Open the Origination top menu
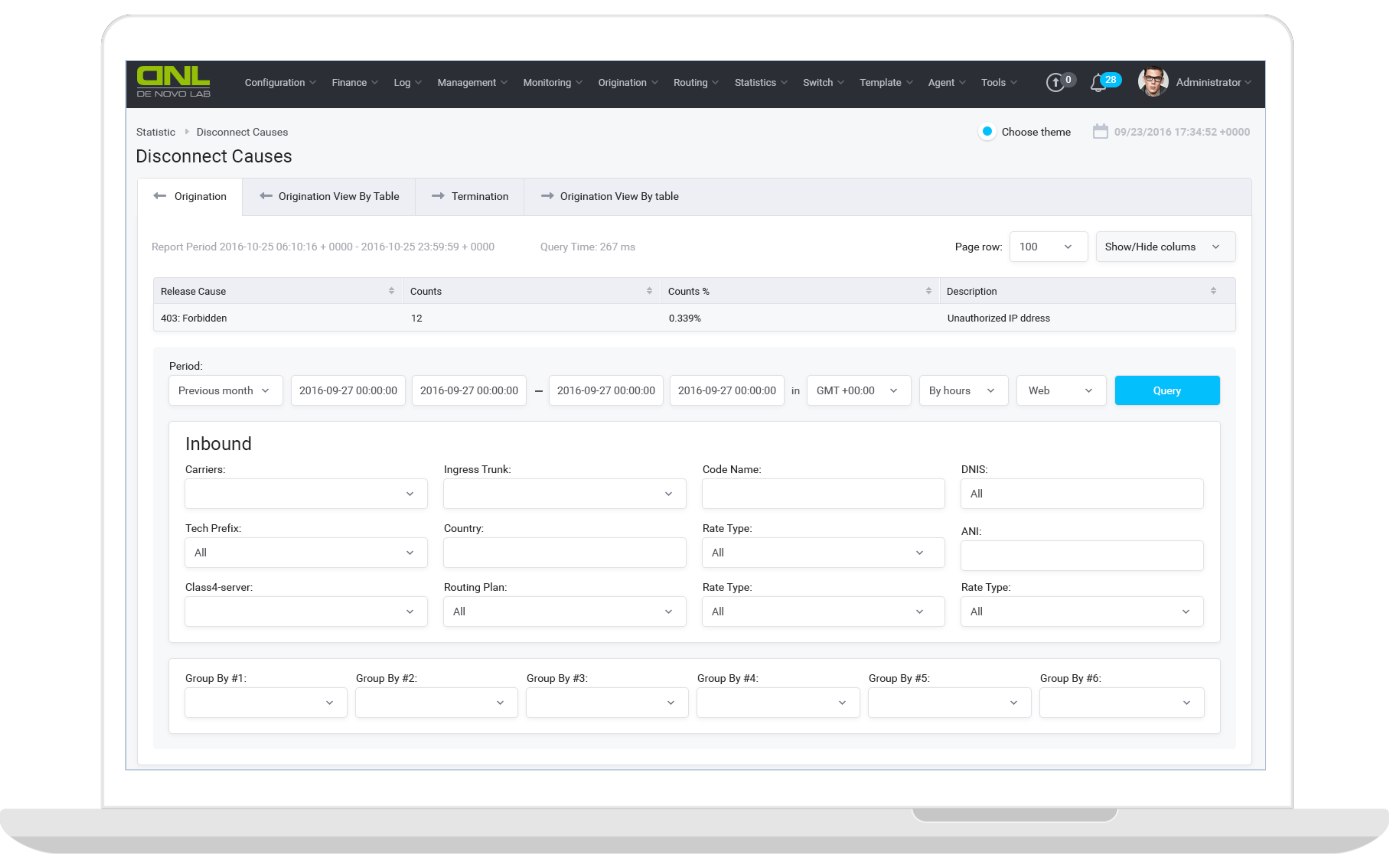Viewport: 1389px width, 868px height. pos(628,83)
